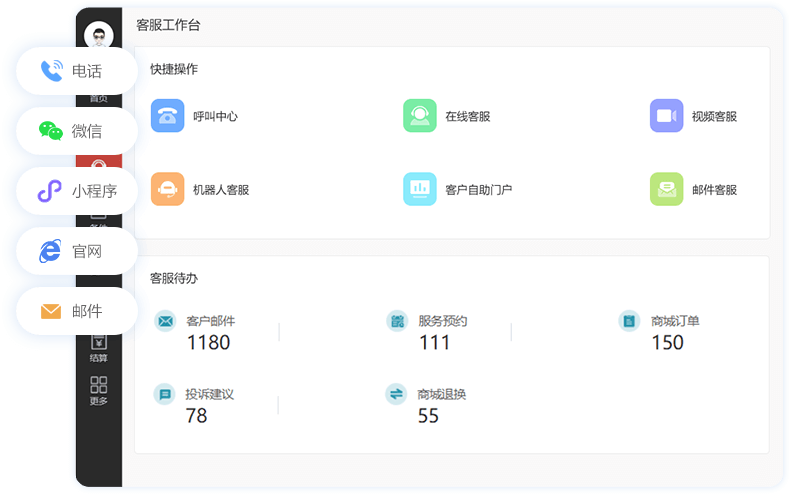The height and width of the screenshot is (494, 790).
Task: Click the 客户邮件 label
Action: tap(211, 321)
